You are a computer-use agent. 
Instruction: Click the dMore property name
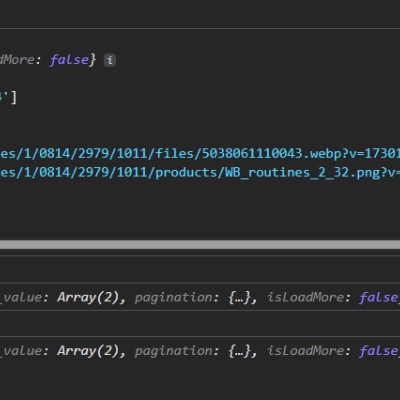(x=17, y=60)
